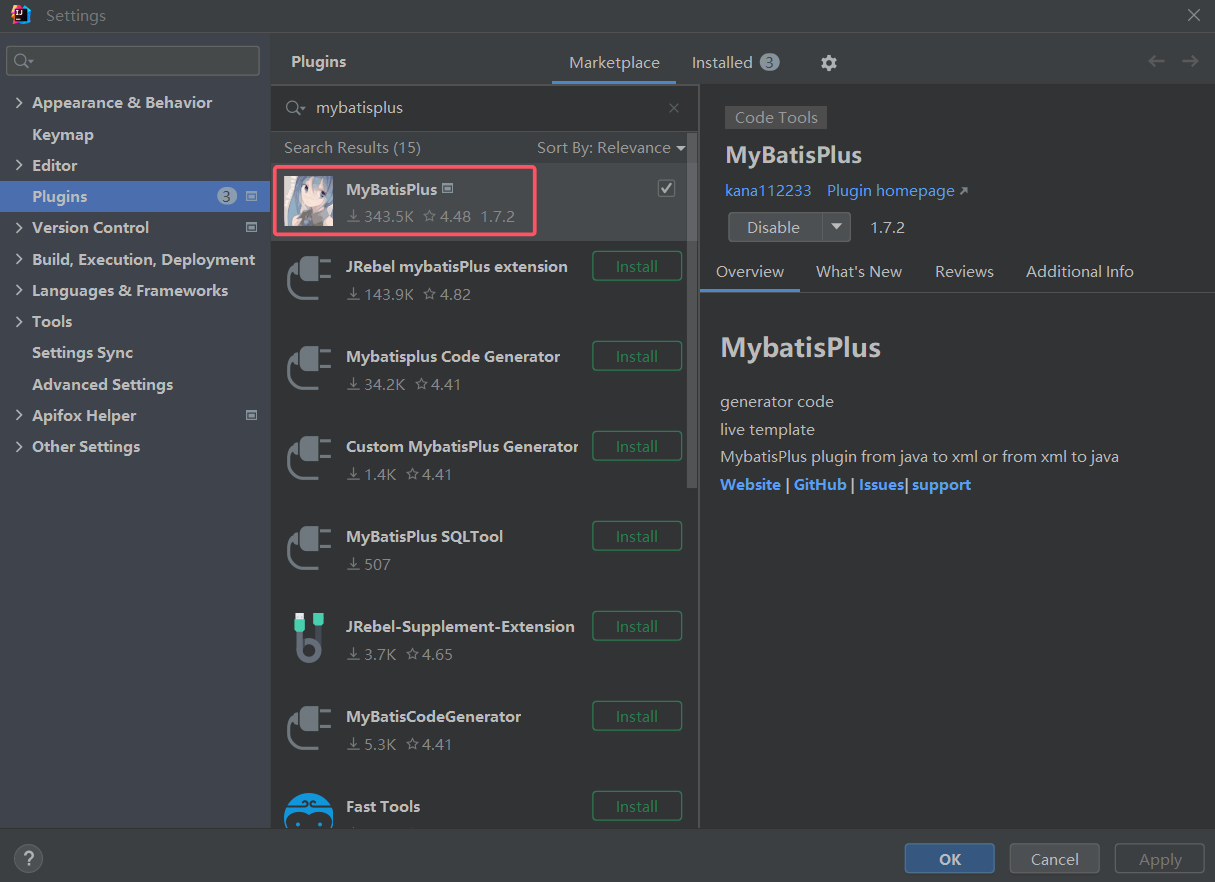Expand Languages & Frameworks node
Image resolution: width=1215 pixels, height=882 pixels.
[x=19, y=290]
